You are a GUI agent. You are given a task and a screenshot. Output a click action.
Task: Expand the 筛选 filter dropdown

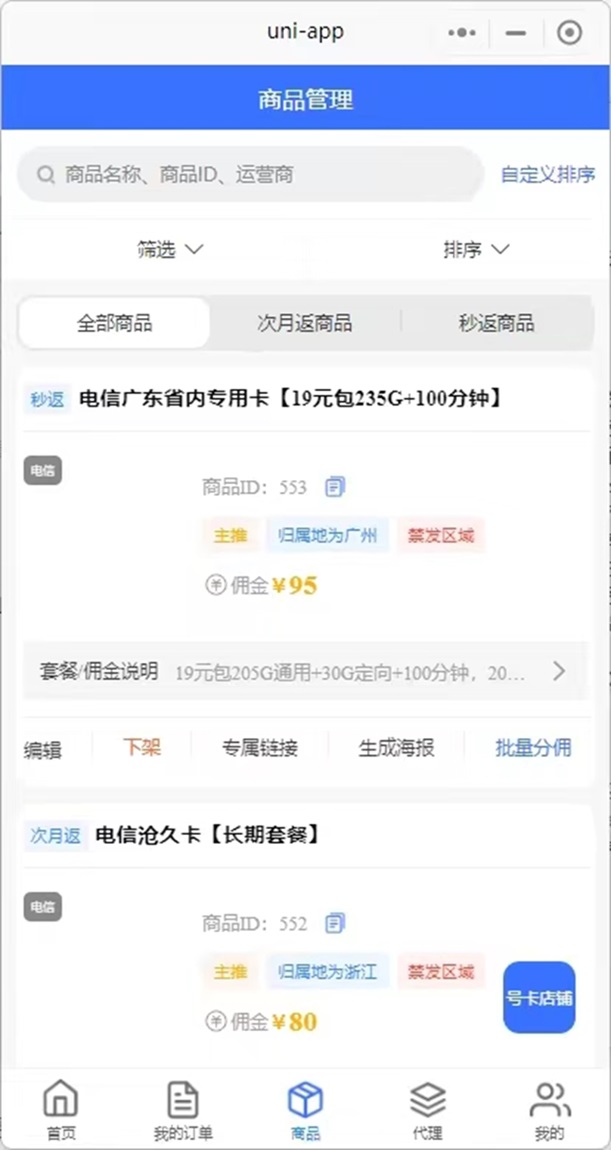pos(169,249)
